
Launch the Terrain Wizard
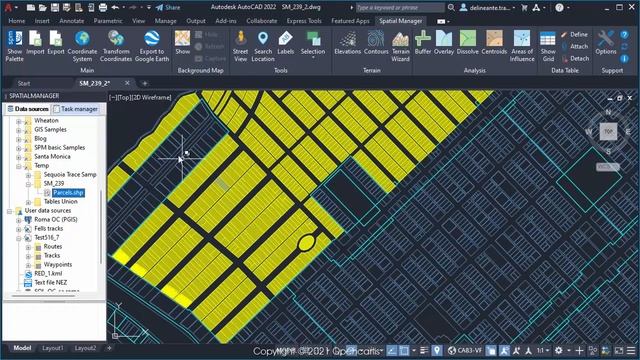click(400, 46)
